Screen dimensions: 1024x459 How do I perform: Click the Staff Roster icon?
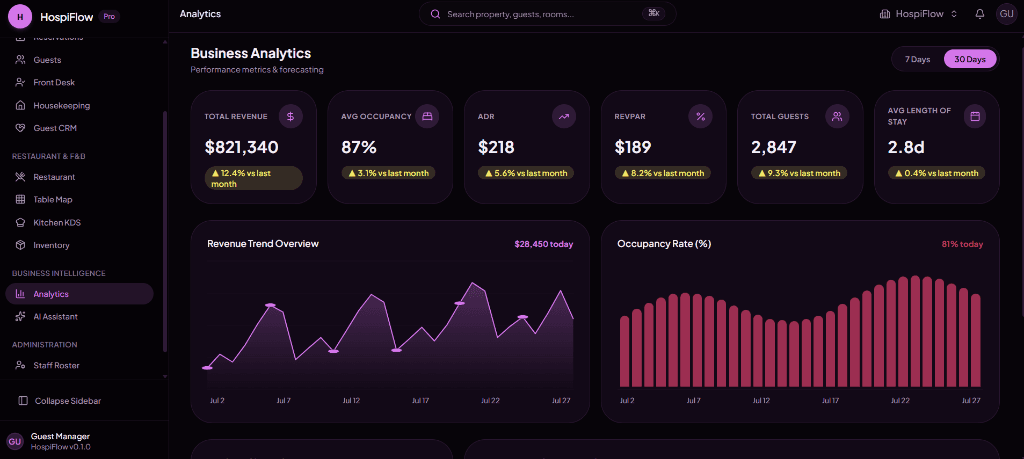(20, 366)
